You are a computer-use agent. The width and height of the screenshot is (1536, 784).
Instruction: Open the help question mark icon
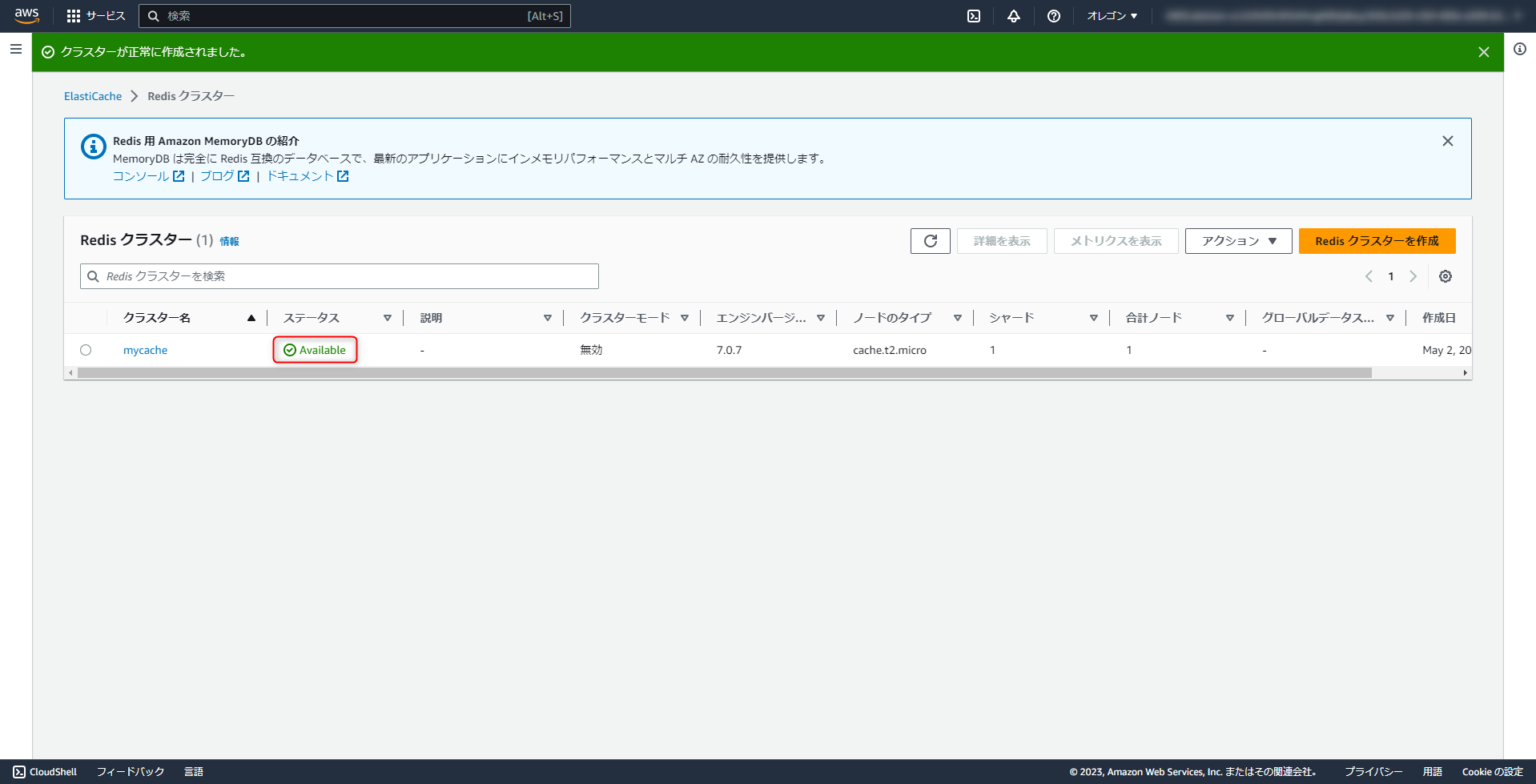coord(1053,15)
